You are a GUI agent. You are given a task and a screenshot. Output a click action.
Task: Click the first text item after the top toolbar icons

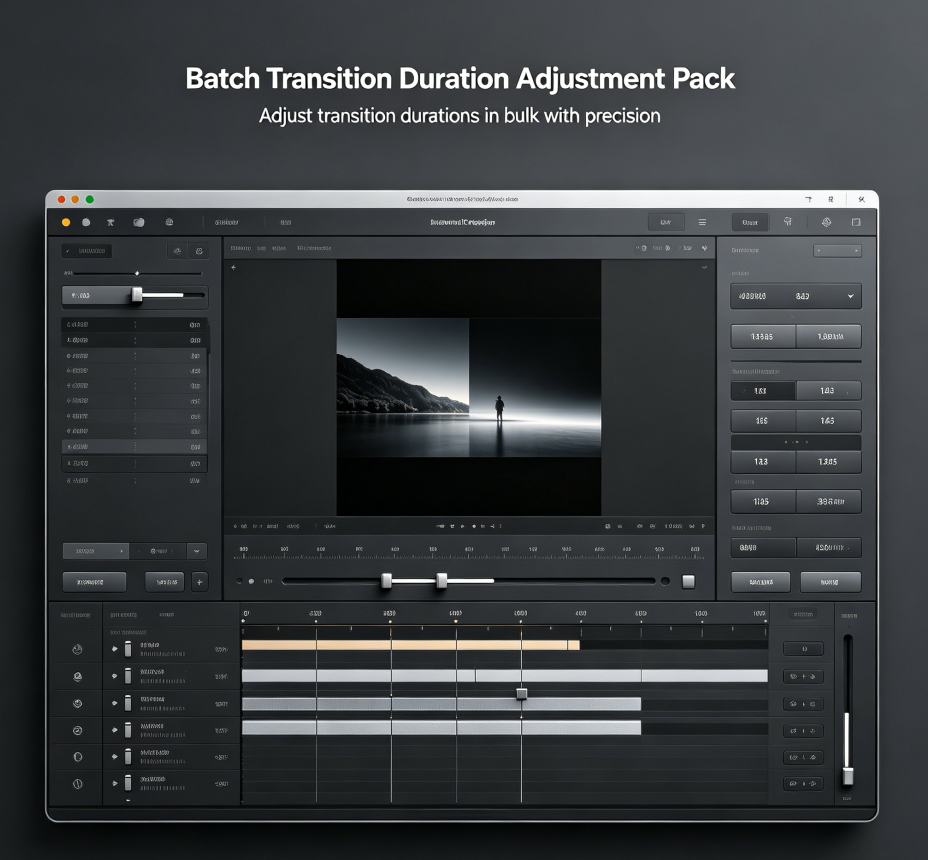click(227, 223)
